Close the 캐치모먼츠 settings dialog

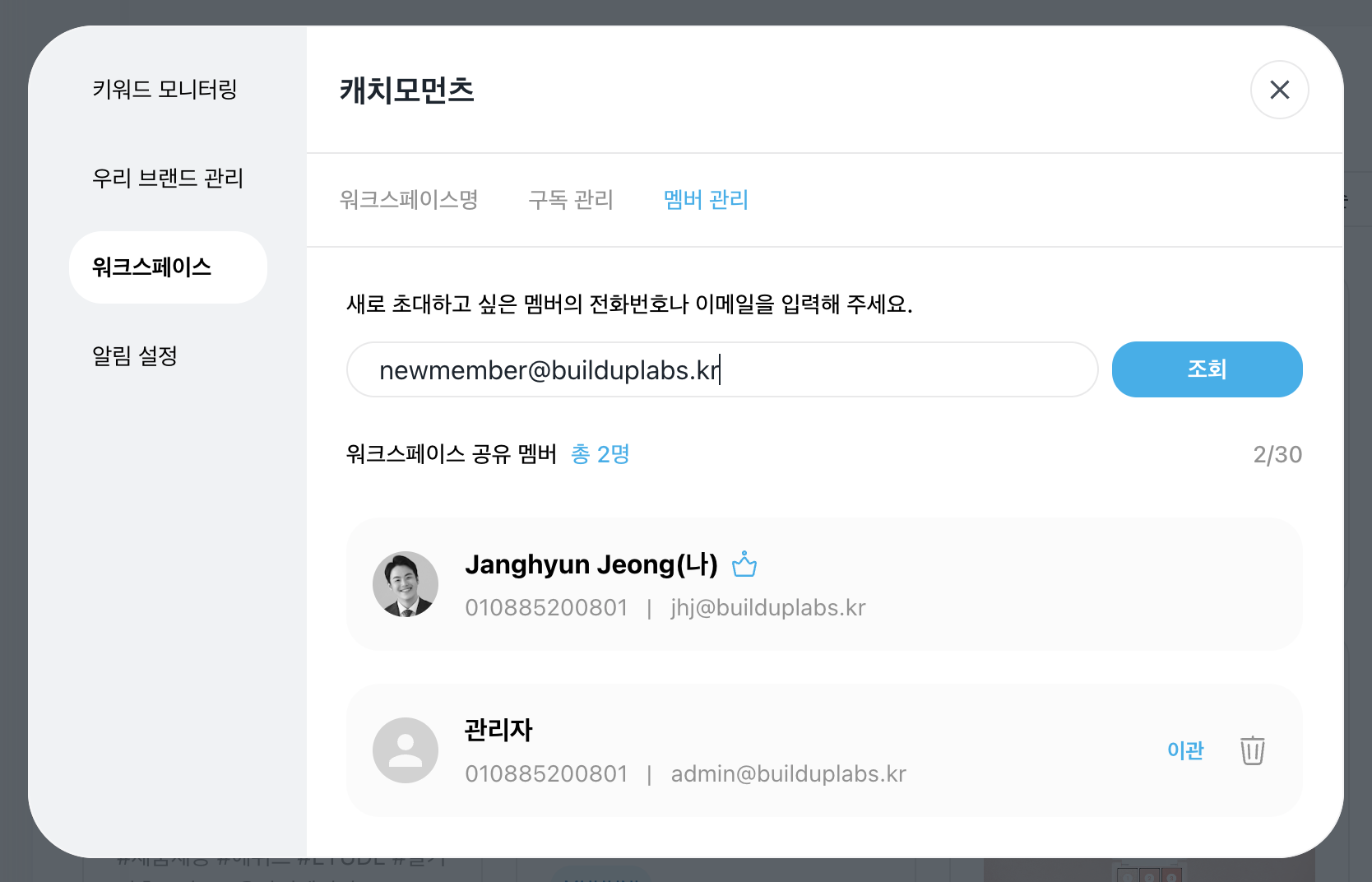tap(1279, 90)
